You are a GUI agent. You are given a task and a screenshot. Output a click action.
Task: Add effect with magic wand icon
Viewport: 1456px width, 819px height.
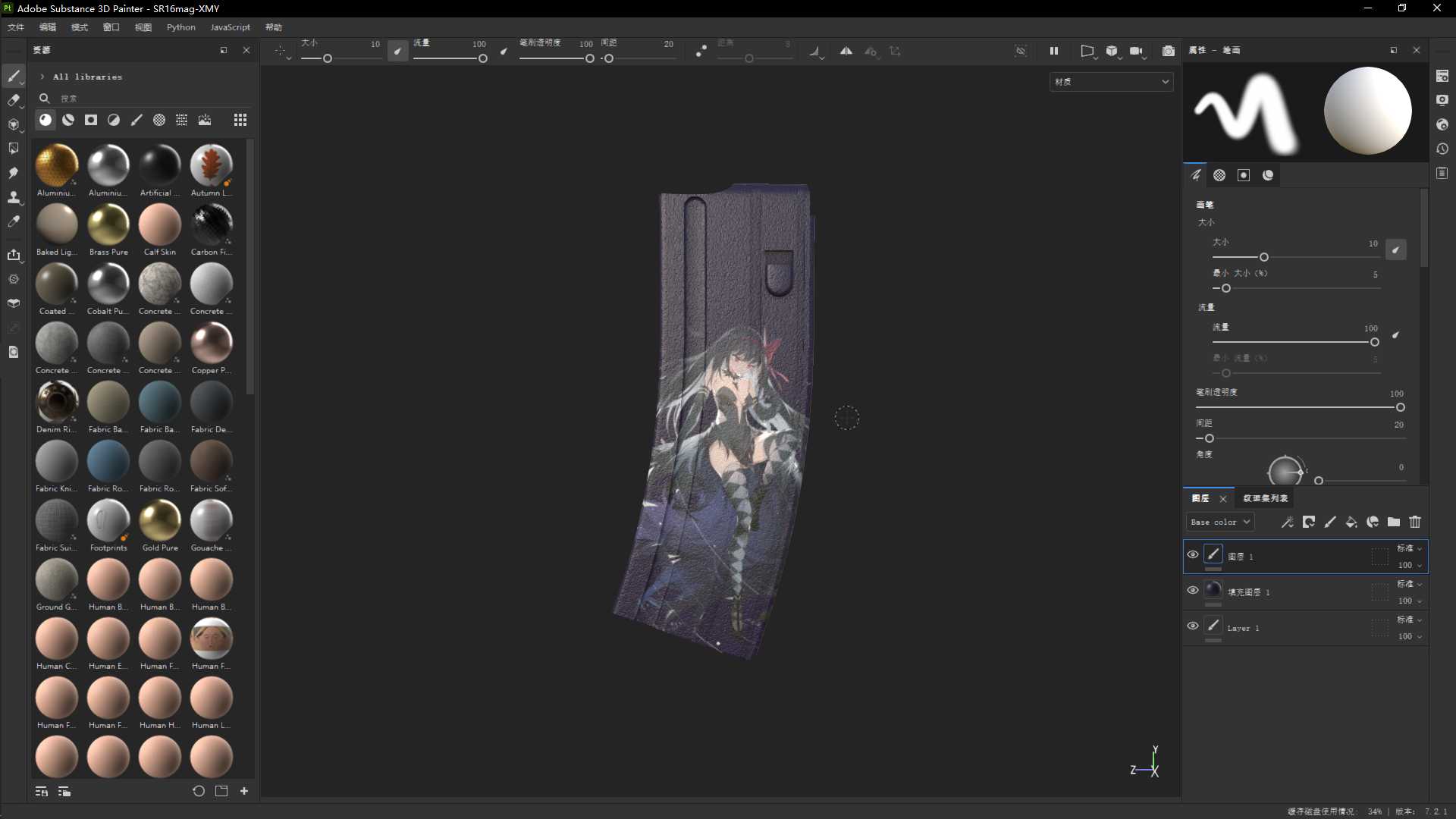(x=1288, y=522)
